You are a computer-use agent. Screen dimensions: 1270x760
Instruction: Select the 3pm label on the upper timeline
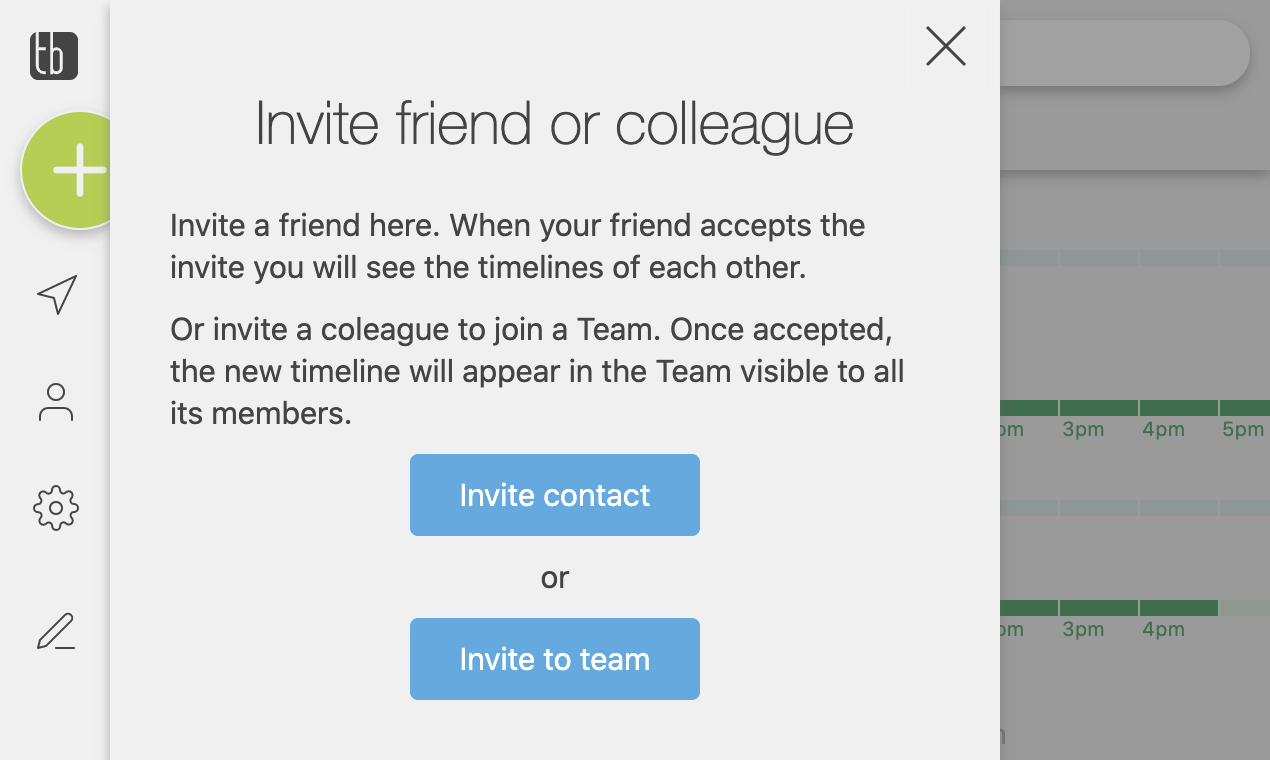1084,429
